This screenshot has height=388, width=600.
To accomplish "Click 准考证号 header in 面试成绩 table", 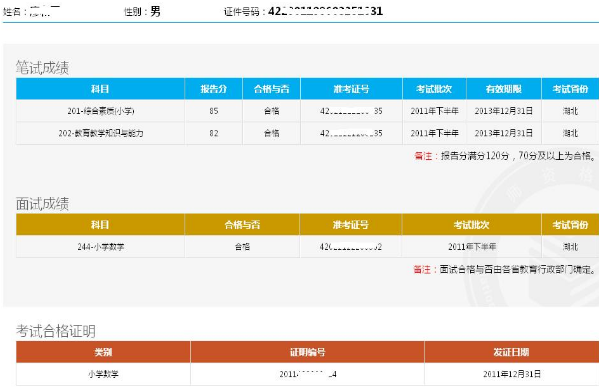I will [351, 225].
